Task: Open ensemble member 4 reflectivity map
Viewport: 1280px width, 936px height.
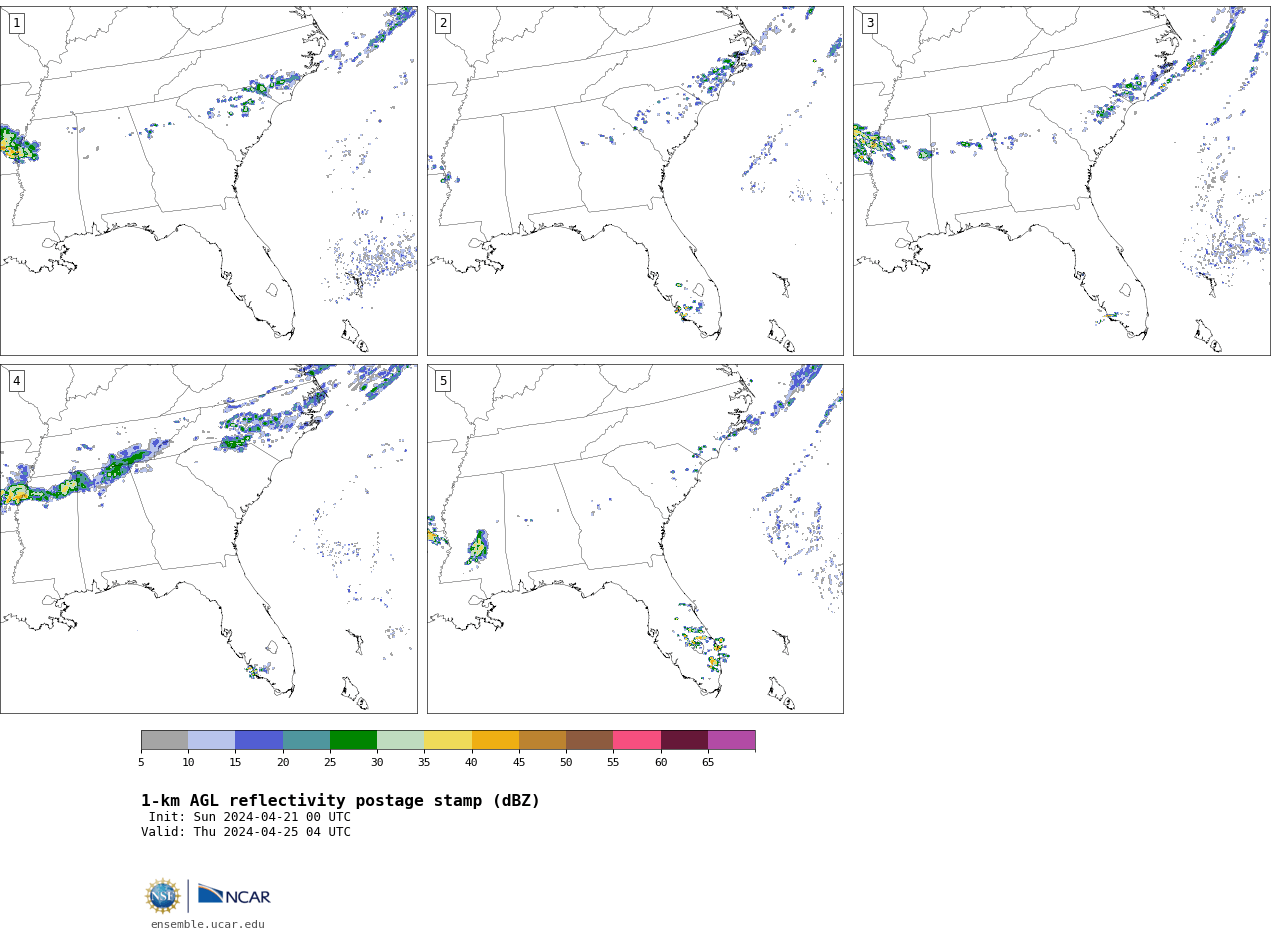Action: (x=208, y=539)
